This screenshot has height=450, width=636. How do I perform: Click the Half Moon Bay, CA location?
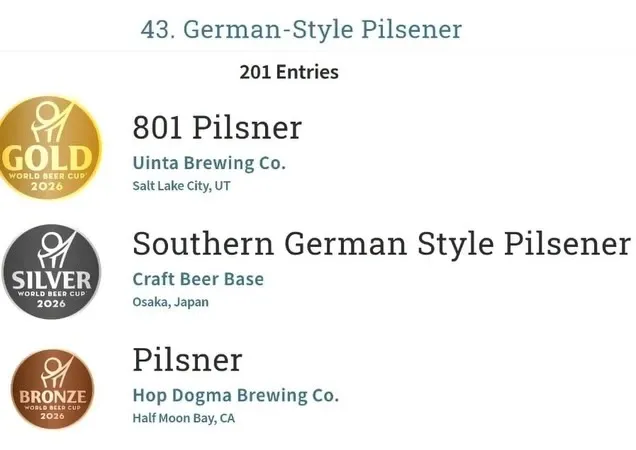[183, 418]
